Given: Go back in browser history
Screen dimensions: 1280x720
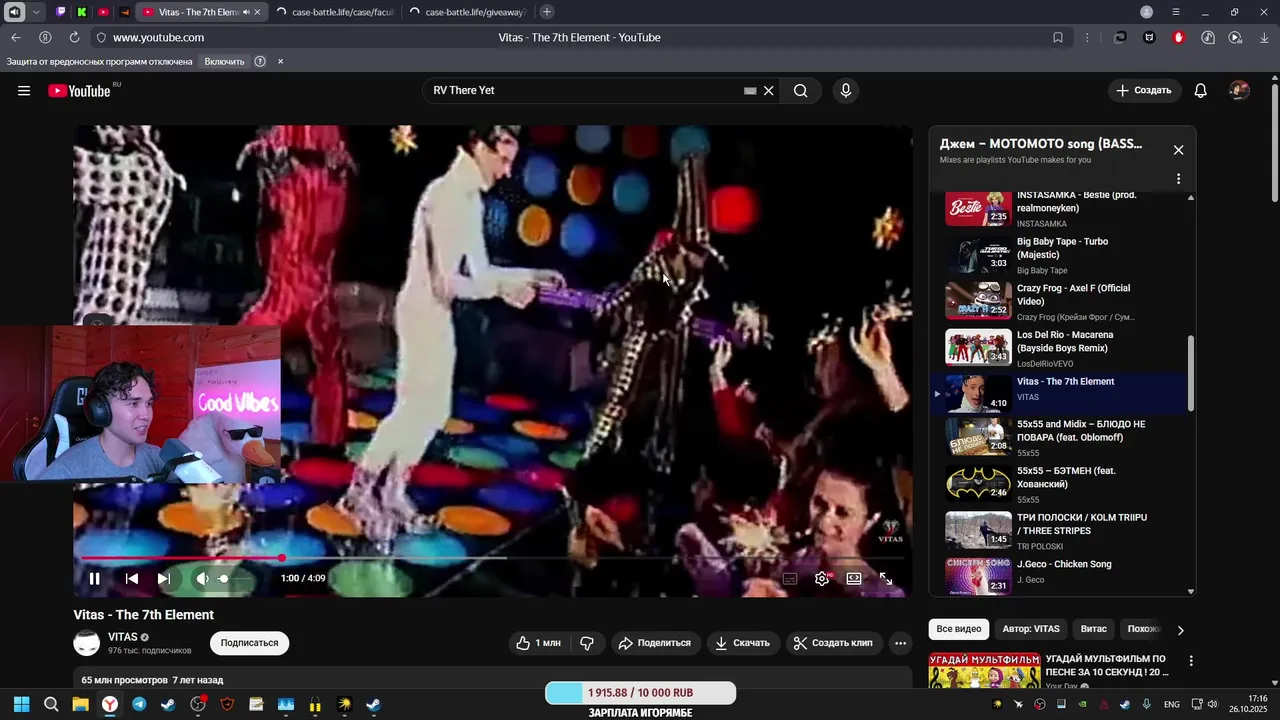Looking at the screenshot, I should click(x=16, y=37).
